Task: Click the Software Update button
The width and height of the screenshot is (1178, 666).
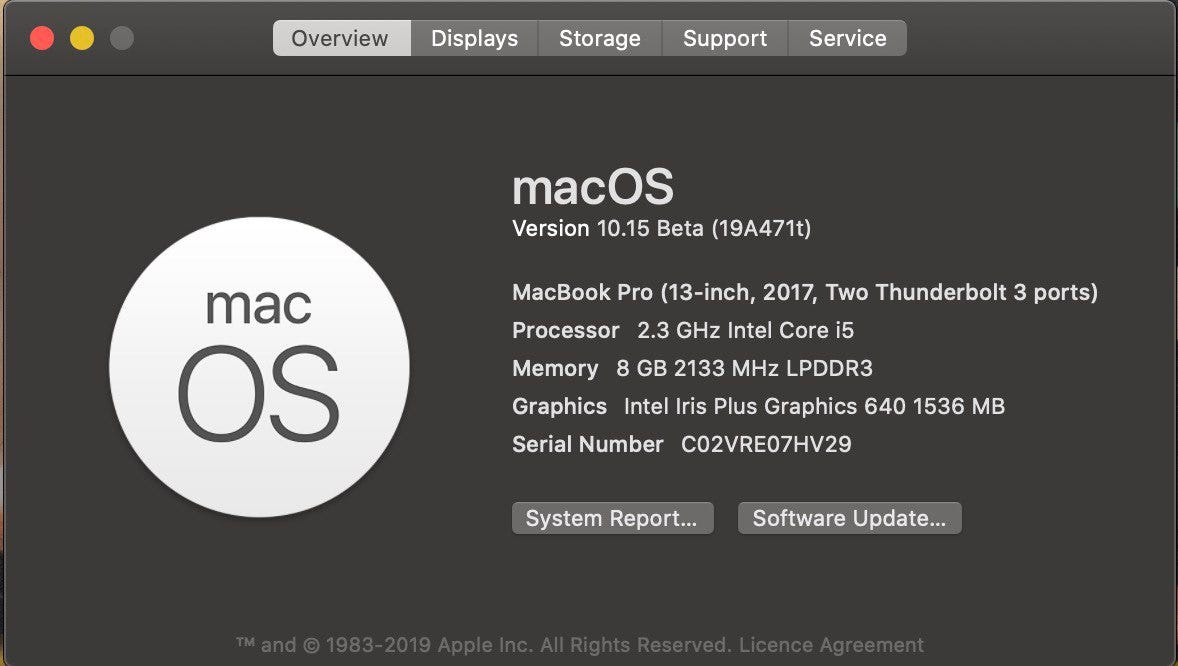Action: coord(849,518)
